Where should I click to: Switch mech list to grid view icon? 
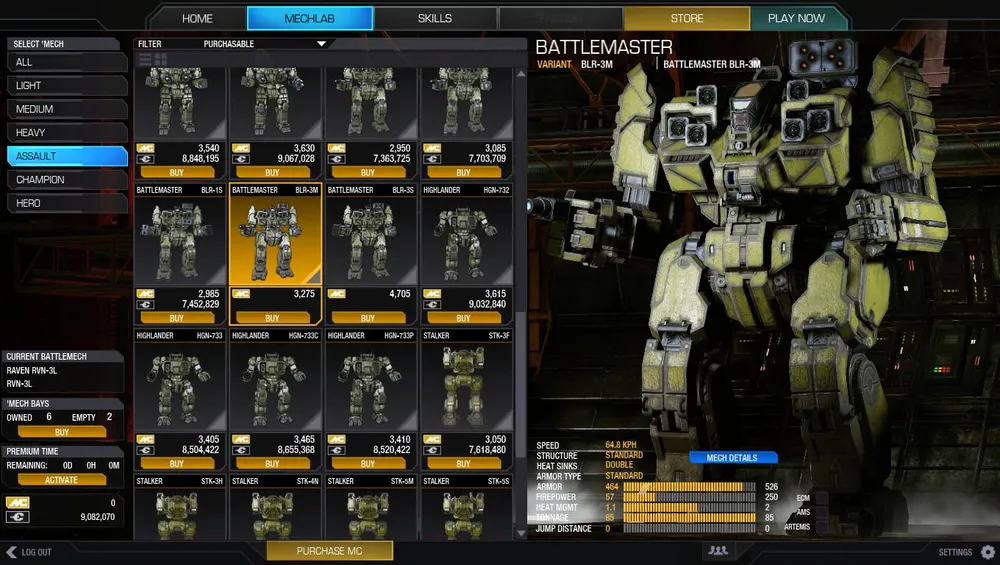pos(161,60)
